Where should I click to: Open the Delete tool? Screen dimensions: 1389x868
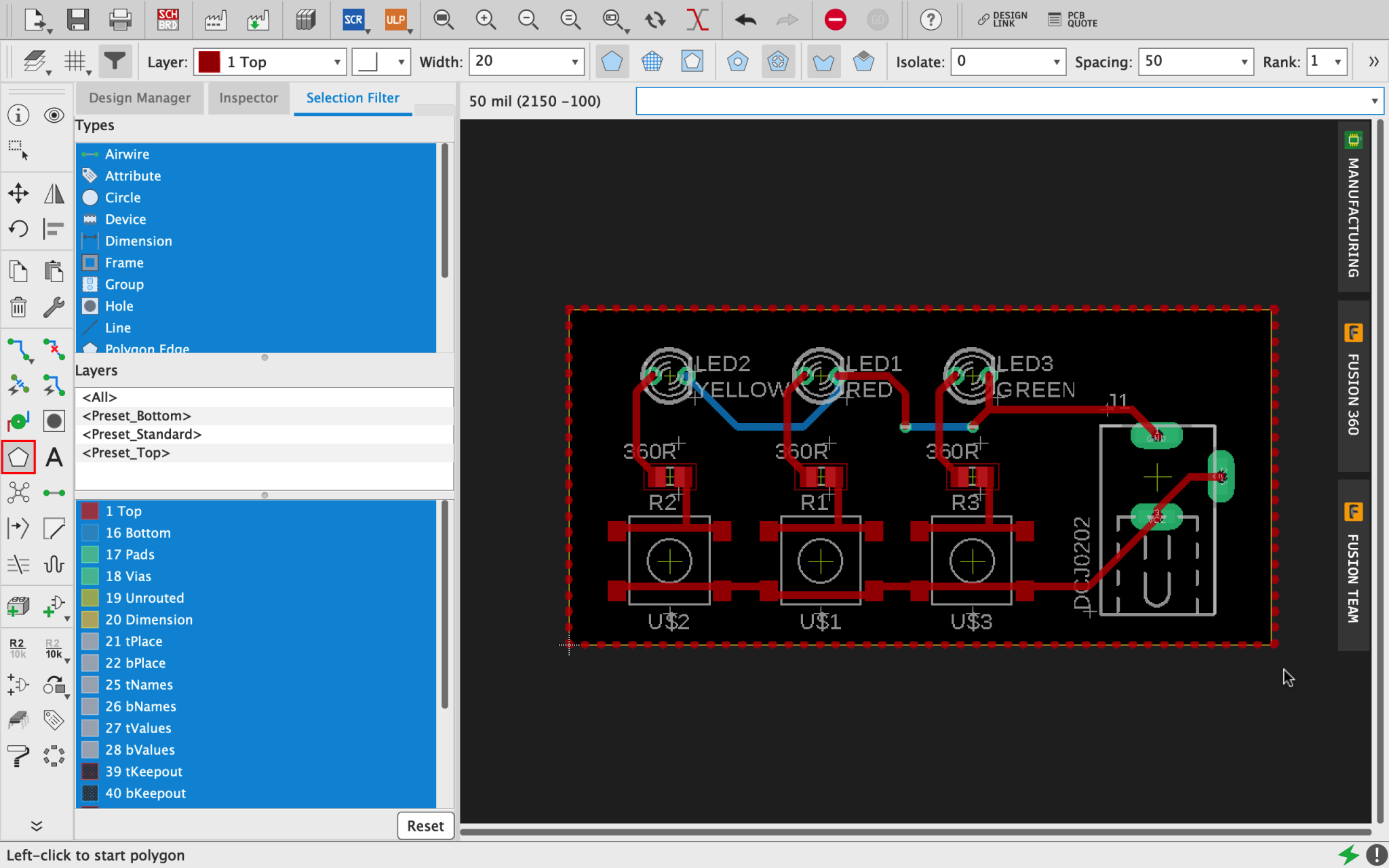pos(18,307)
